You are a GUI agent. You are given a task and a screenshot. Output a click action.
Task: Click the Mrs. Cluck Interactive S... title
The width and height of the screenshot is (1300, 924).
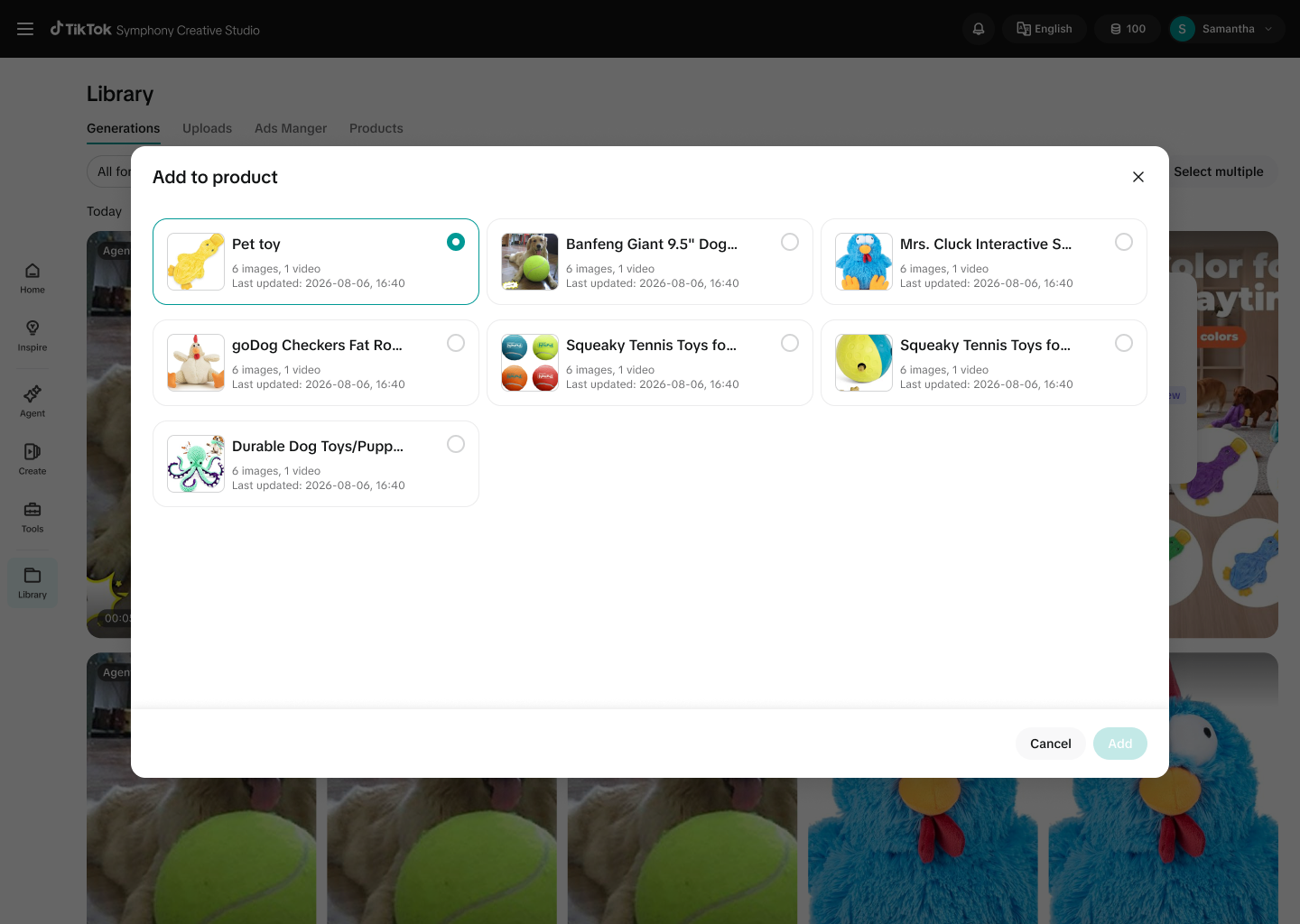[x=986, y=245]
